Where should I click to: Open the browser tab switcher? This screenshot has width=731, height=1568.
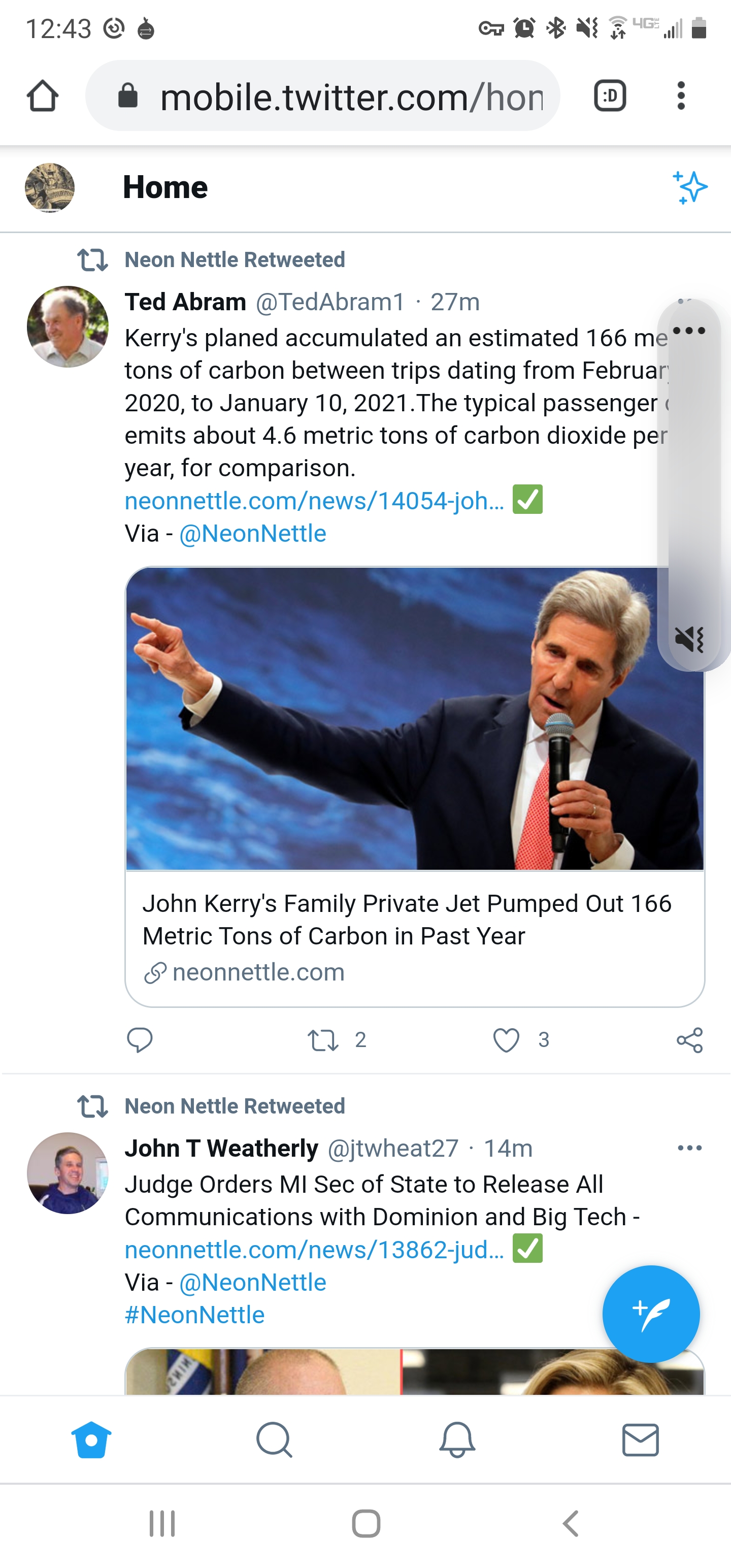[x=610, y=96]
